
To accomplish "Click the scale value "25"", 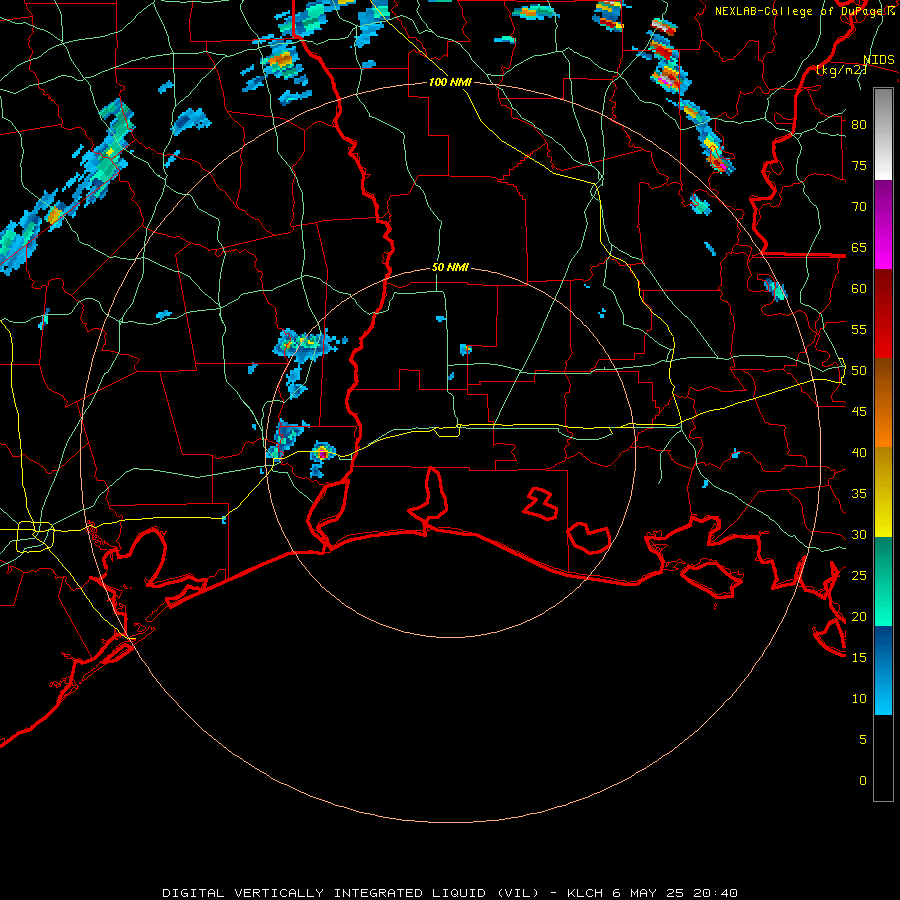I will pos(859,576).
